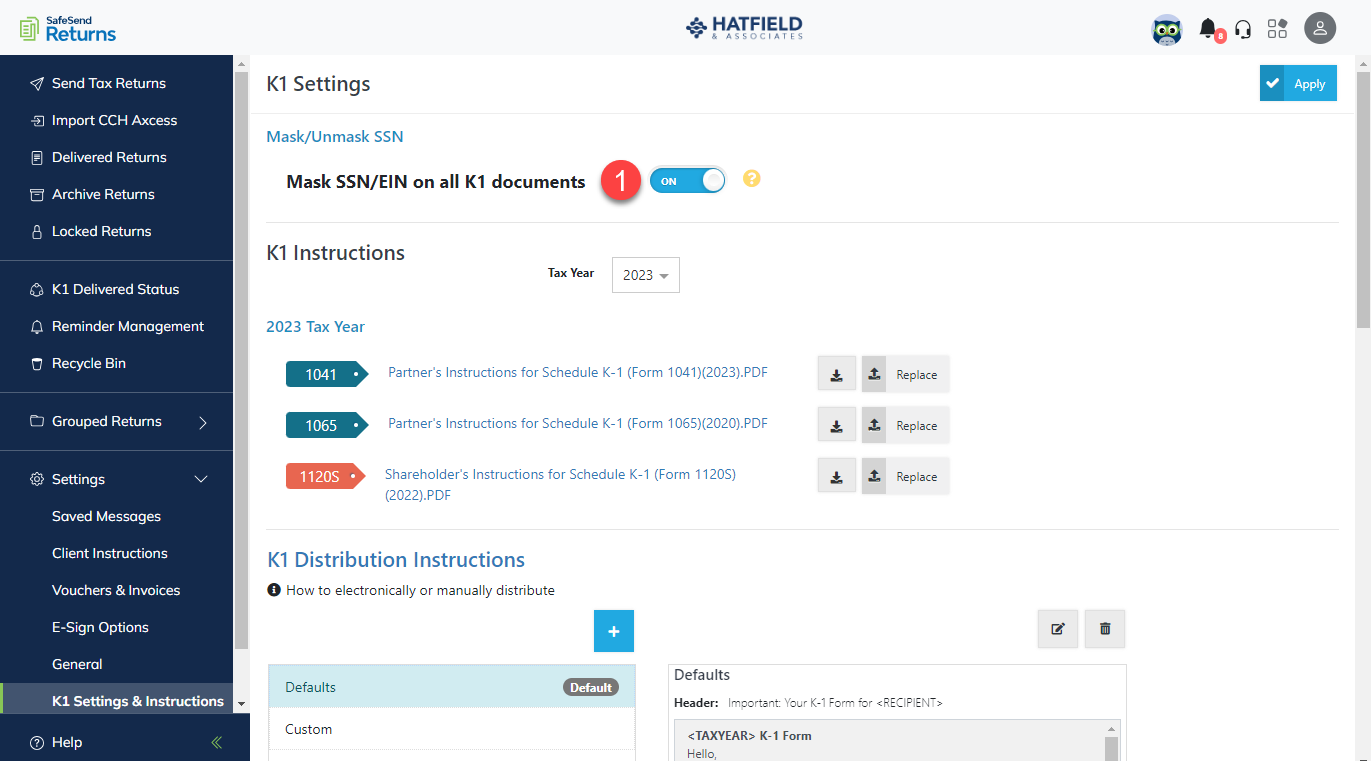
Task: Replace the 1120S instructions PDF
Action: pos(905,476)
